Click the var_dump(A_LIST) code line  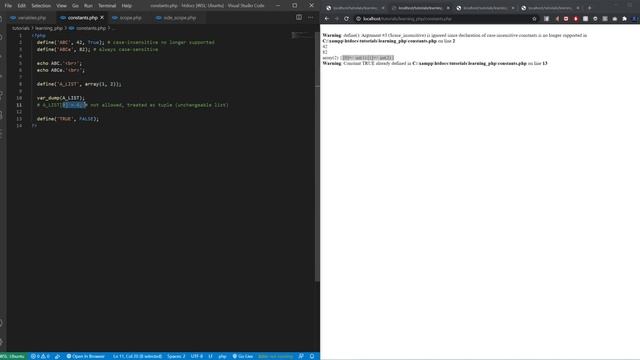point(61,98)
